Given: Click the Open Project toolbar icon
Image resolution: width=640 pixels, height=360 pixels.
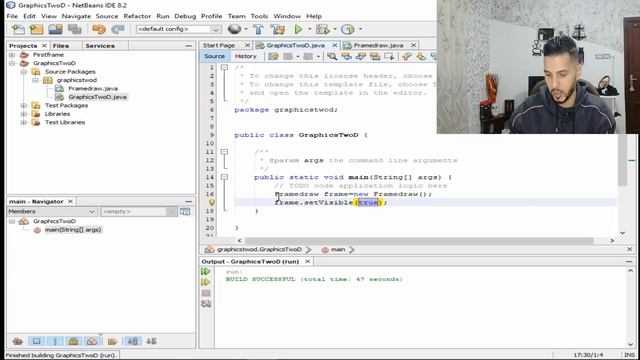Looking at the screenshot, I should tap(56, 29).
